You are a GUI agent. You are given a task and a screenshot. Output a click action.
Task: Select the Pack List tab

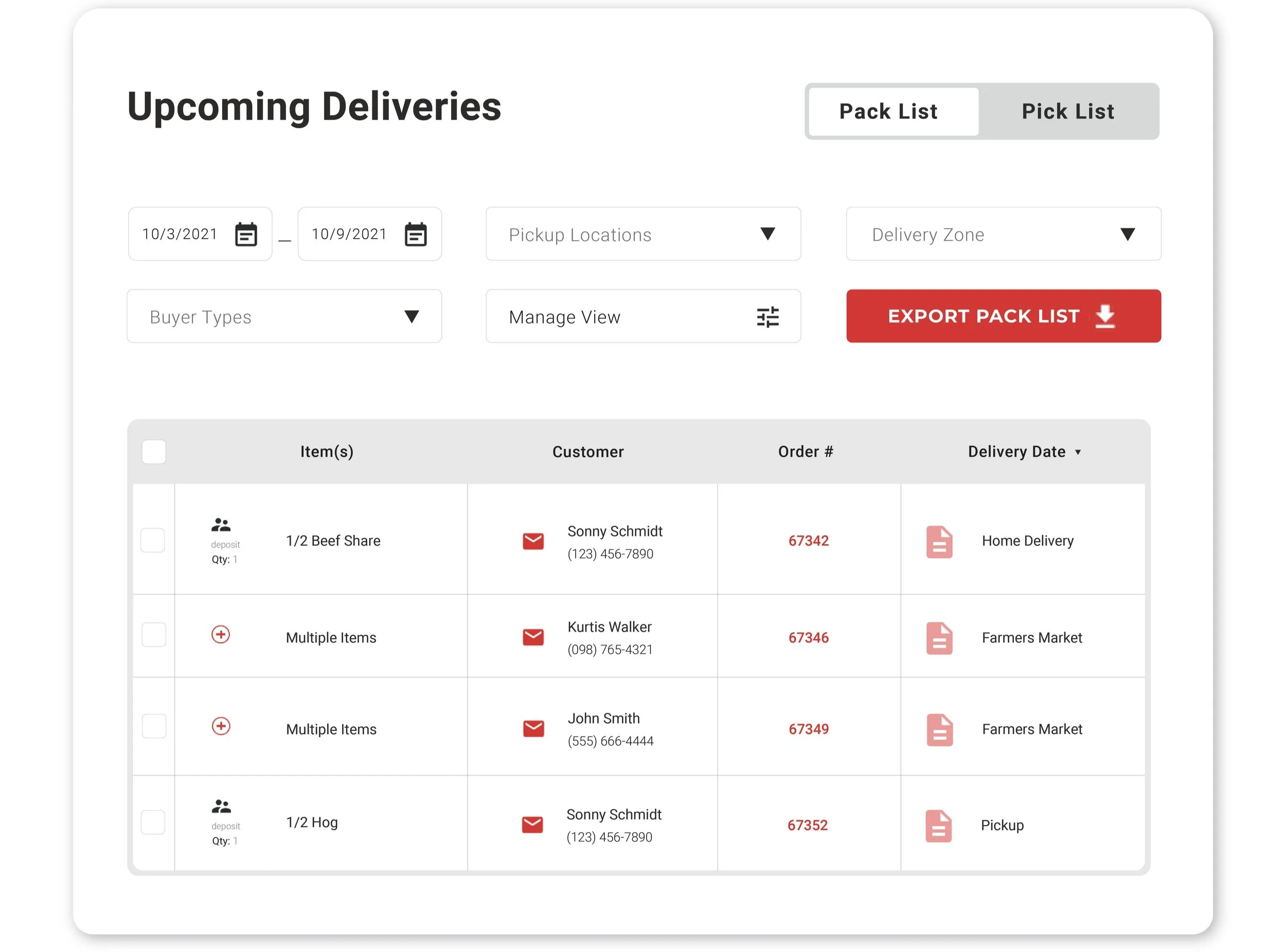coord(888,112)
